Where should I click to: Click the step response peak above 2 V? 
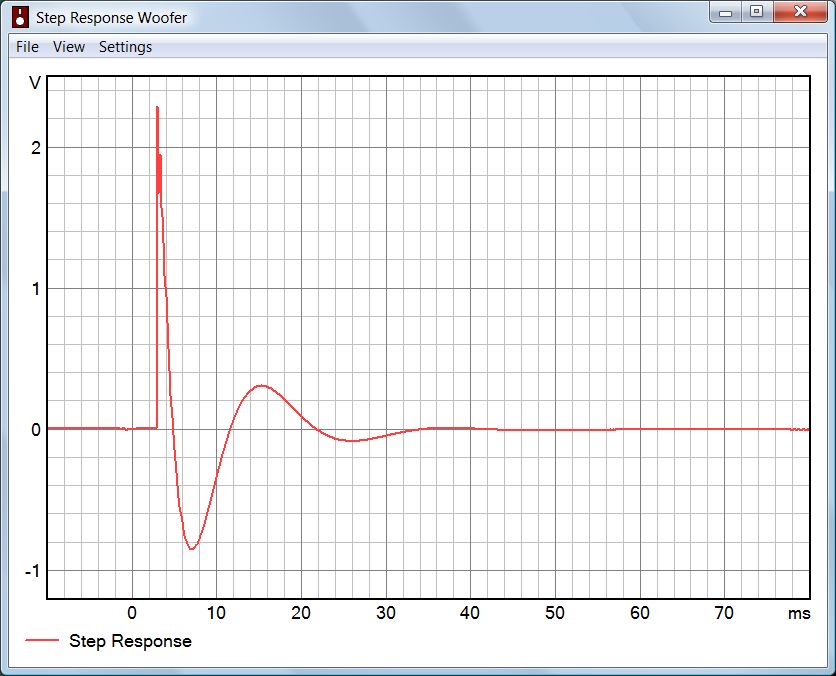click(157, 109)
